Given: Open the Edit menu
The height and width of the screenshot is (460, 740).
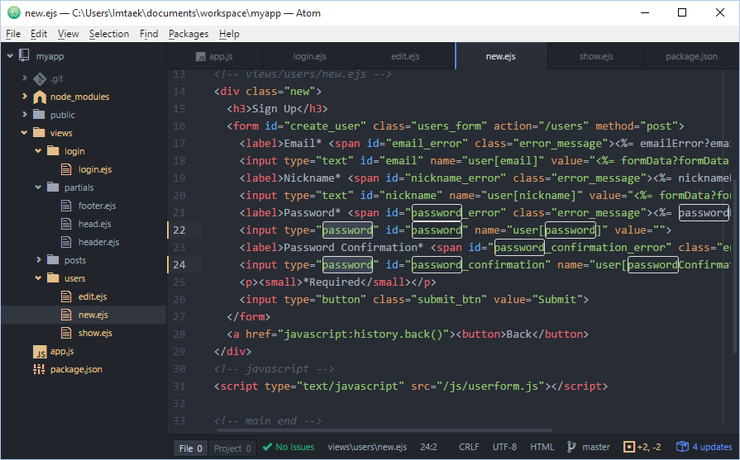Looking at the screenshot, I should click(39, 33).
